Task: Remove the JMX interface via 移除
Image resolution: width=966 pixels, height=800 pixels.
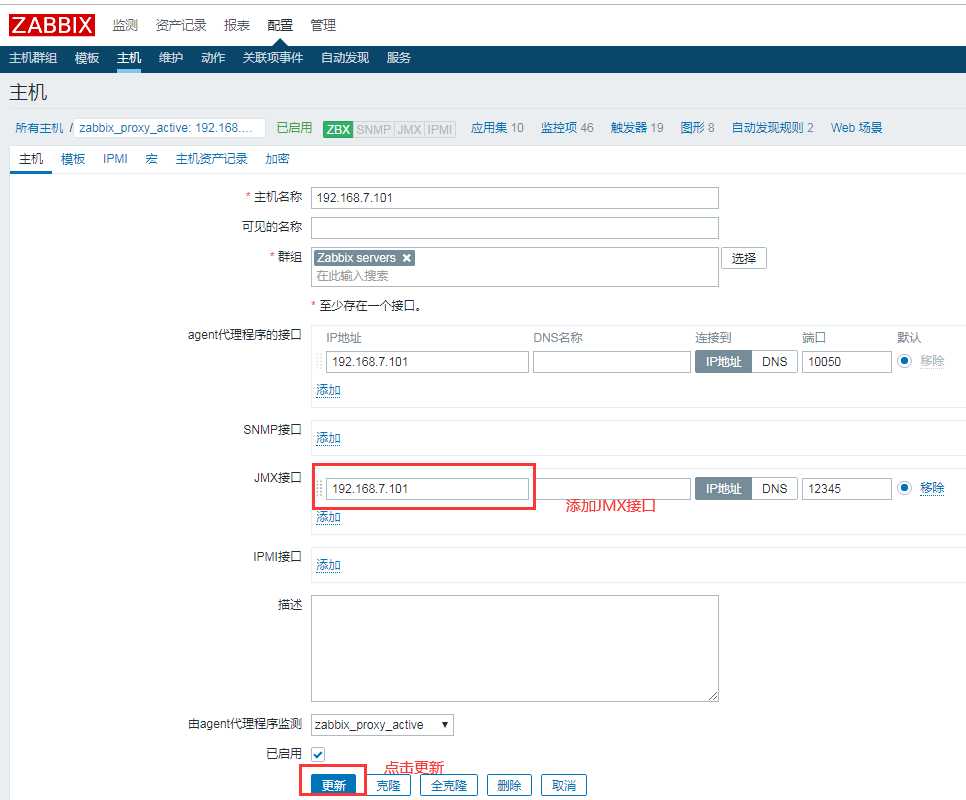Action: [x=932, y=488]
